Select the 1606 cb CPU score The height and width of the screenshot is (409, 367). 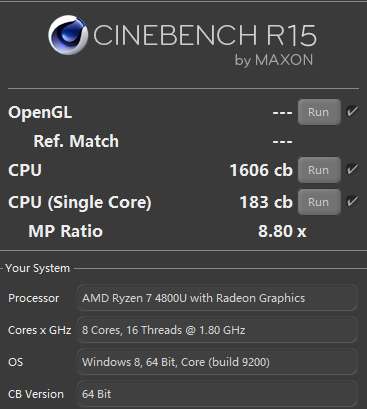click(x=261, y=170)
